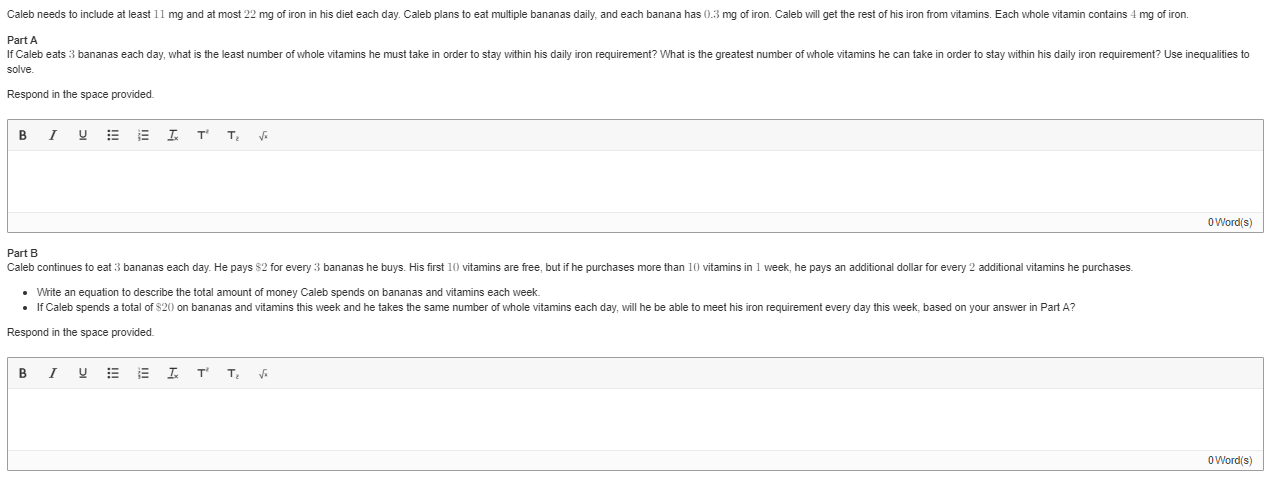The image size is (1273, 491).
Task: Open math equation editor in Part B
Action: (x=263, y=373)
